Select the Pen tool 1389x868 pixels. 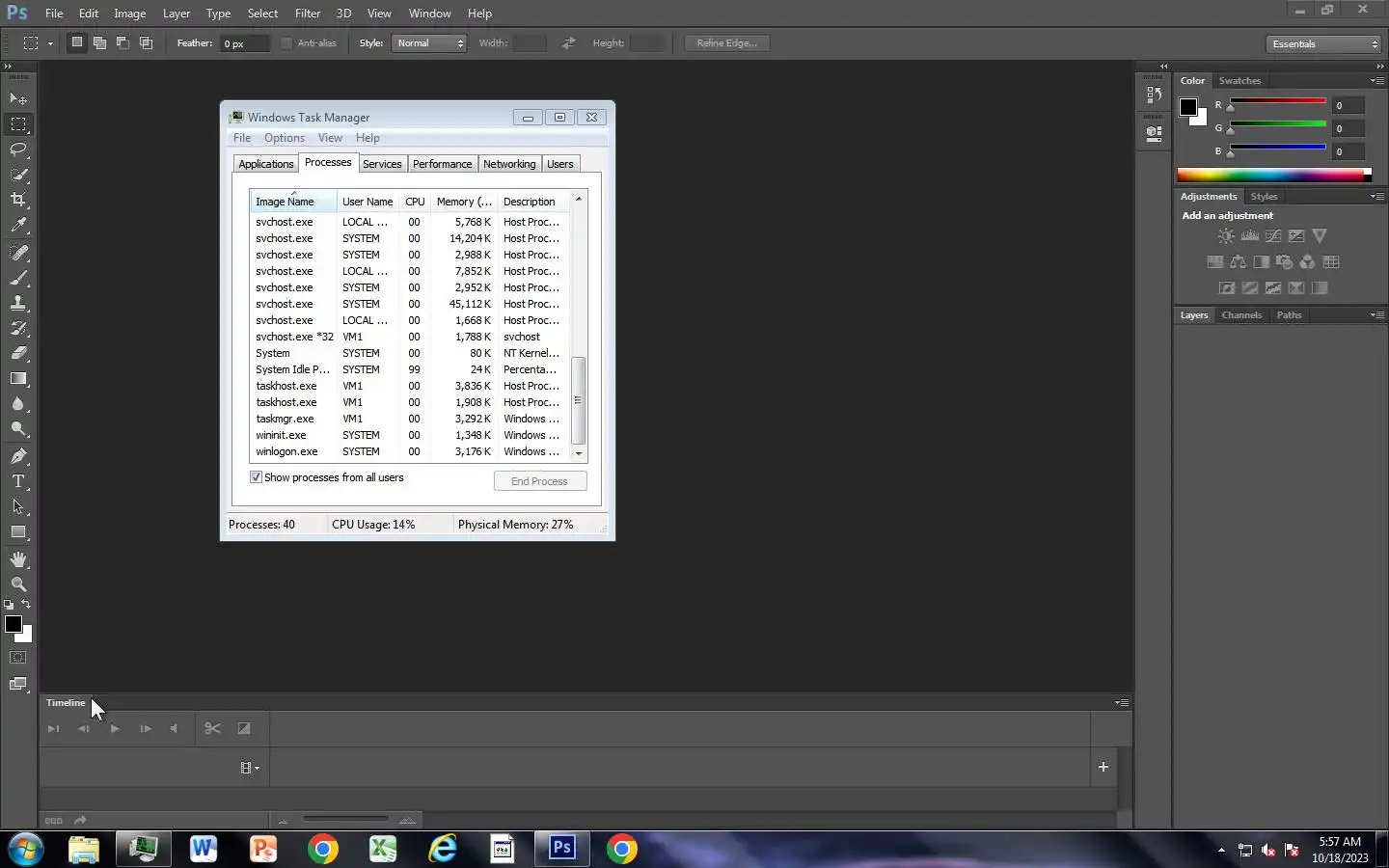(x=18, y=456)
